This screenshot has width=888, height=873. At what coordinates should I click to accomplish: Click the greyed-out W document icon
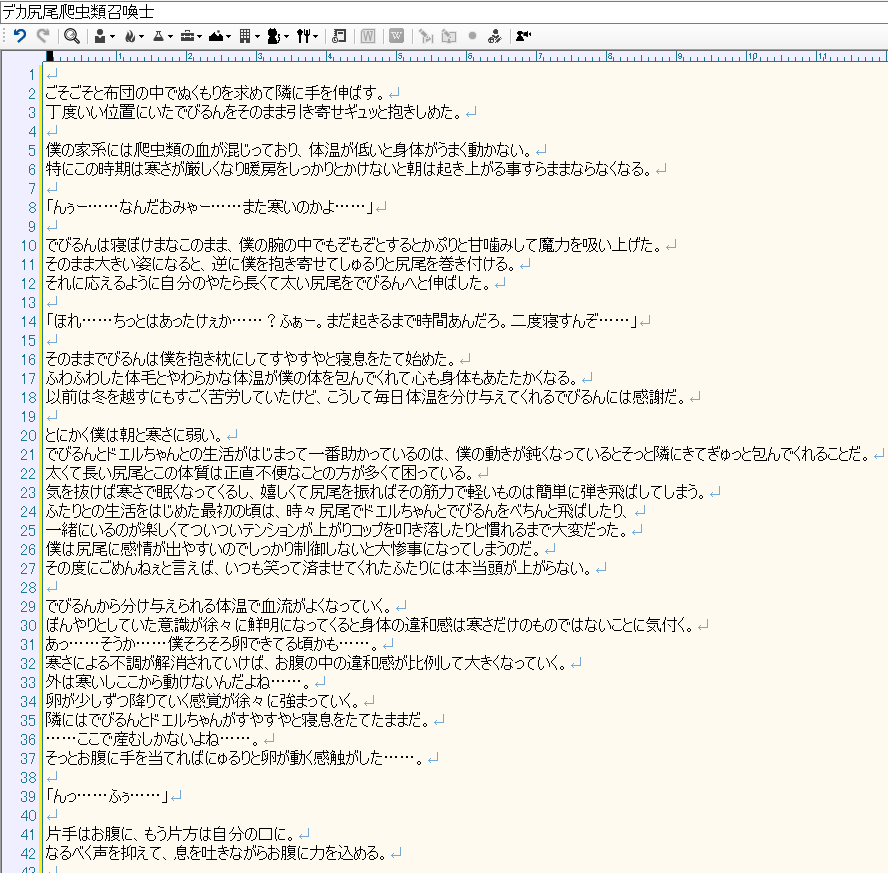[368, 36]
